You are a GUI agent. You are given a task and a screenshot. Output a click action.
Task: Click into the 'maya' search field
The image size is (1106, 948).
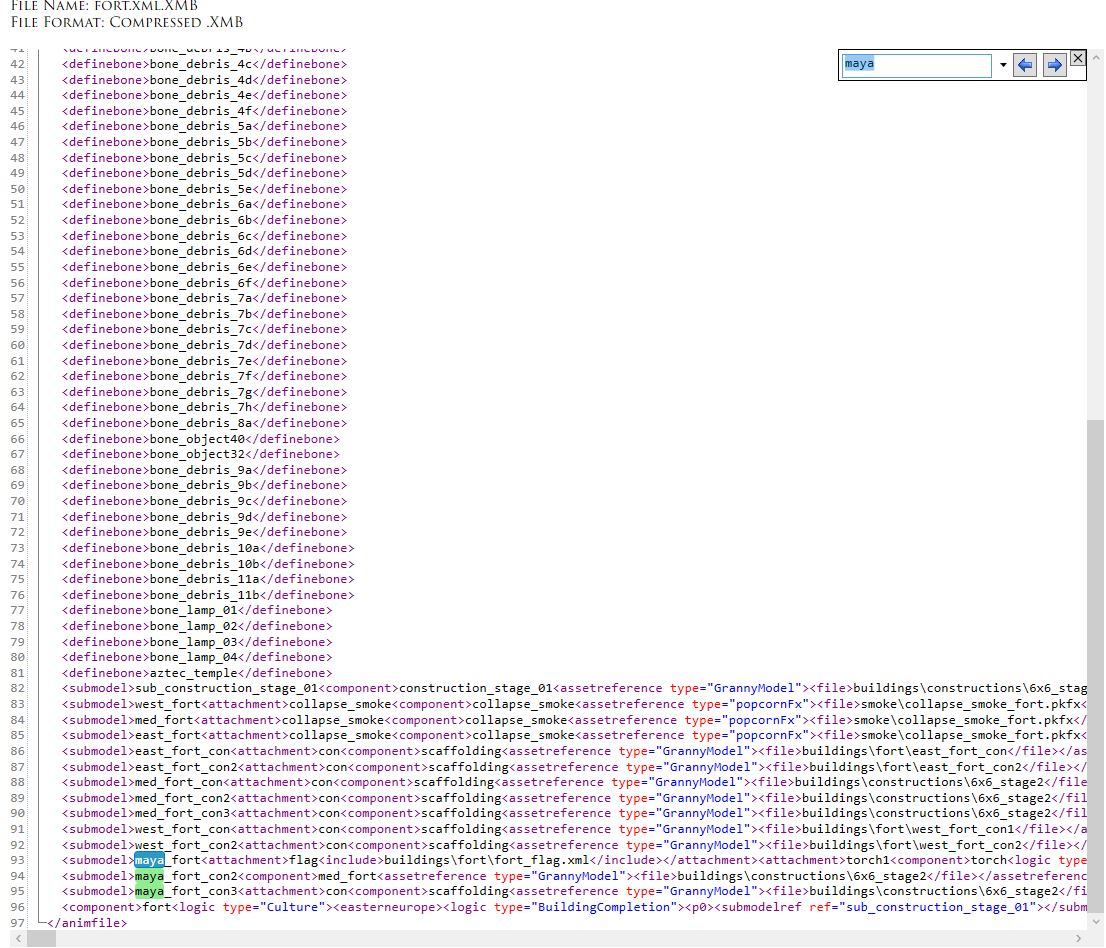tap(915, 65)
